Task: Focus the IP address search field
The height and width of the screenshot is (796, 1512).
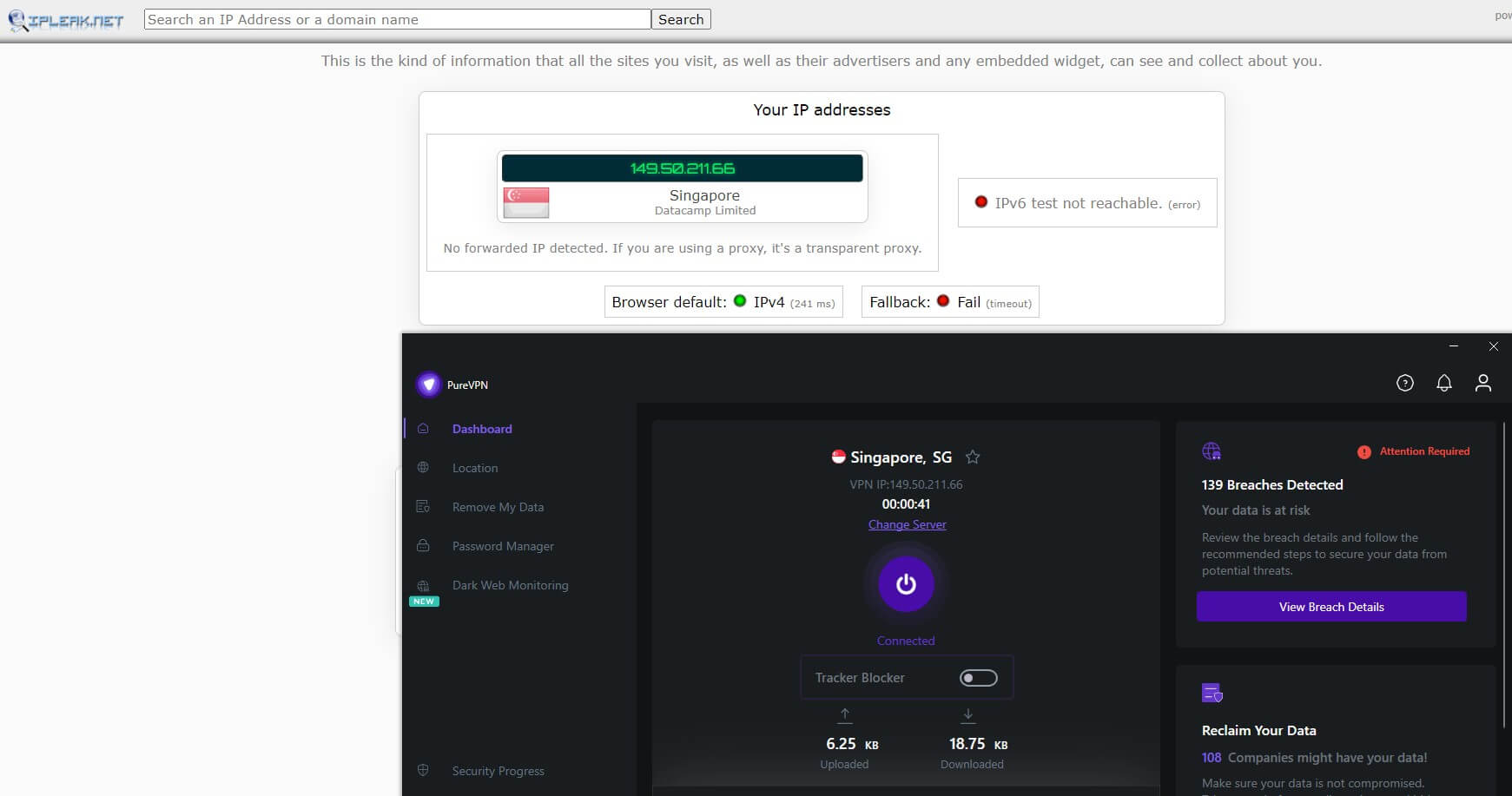Action: (x=397, y=19)
